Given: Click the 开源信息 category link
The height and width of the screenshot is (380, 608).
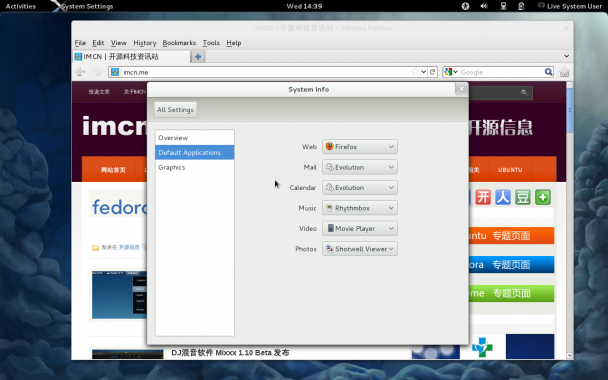Looking at the screenshot, I should (129, 247).
